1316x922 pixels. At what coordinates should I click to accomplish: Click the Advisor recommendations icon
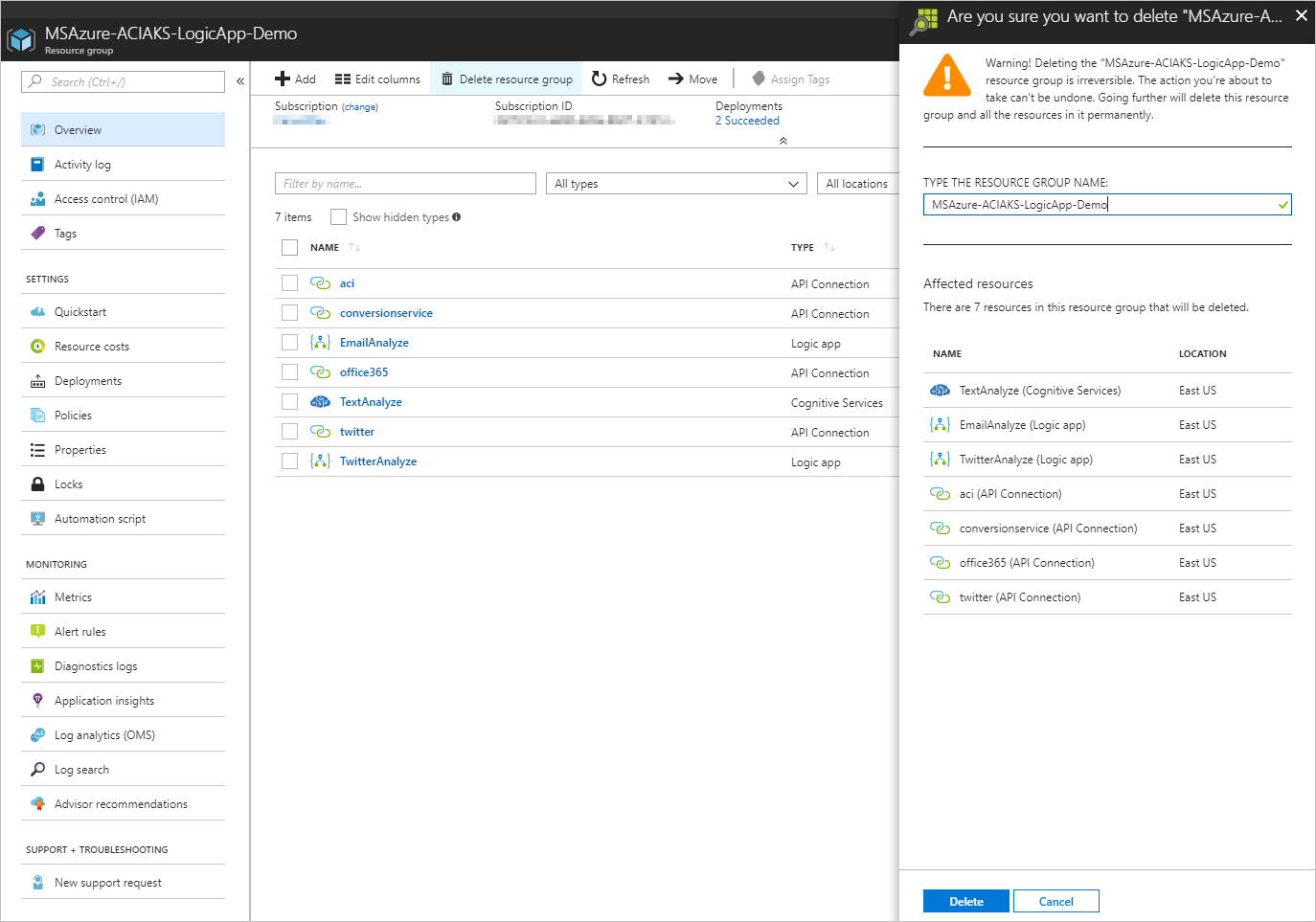37,804
